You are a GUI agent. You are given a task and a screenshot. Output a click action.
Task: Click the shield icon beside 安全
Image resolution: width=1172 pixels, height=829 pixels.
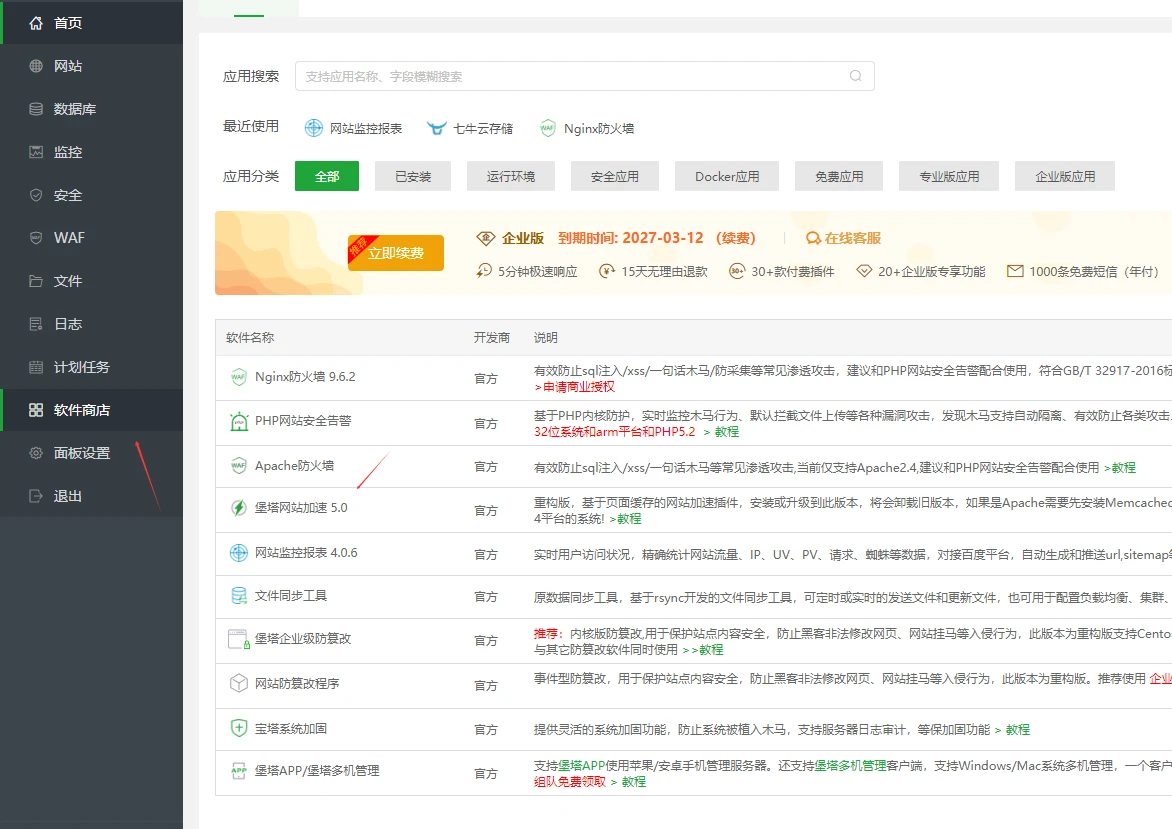pos(35,195)
